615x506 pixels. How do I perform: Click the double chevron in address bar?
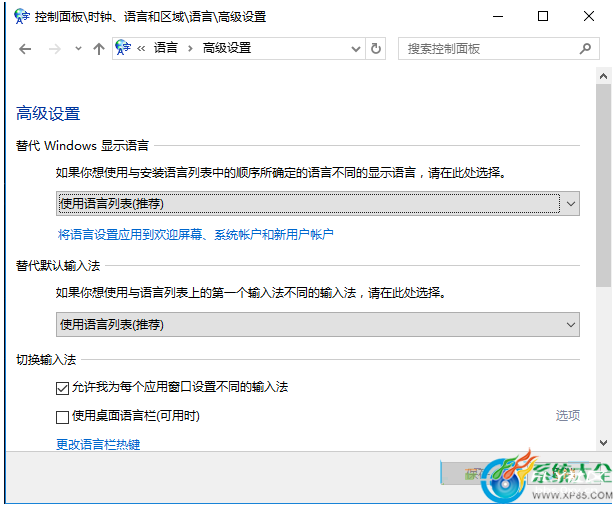[x=141, y=49]
